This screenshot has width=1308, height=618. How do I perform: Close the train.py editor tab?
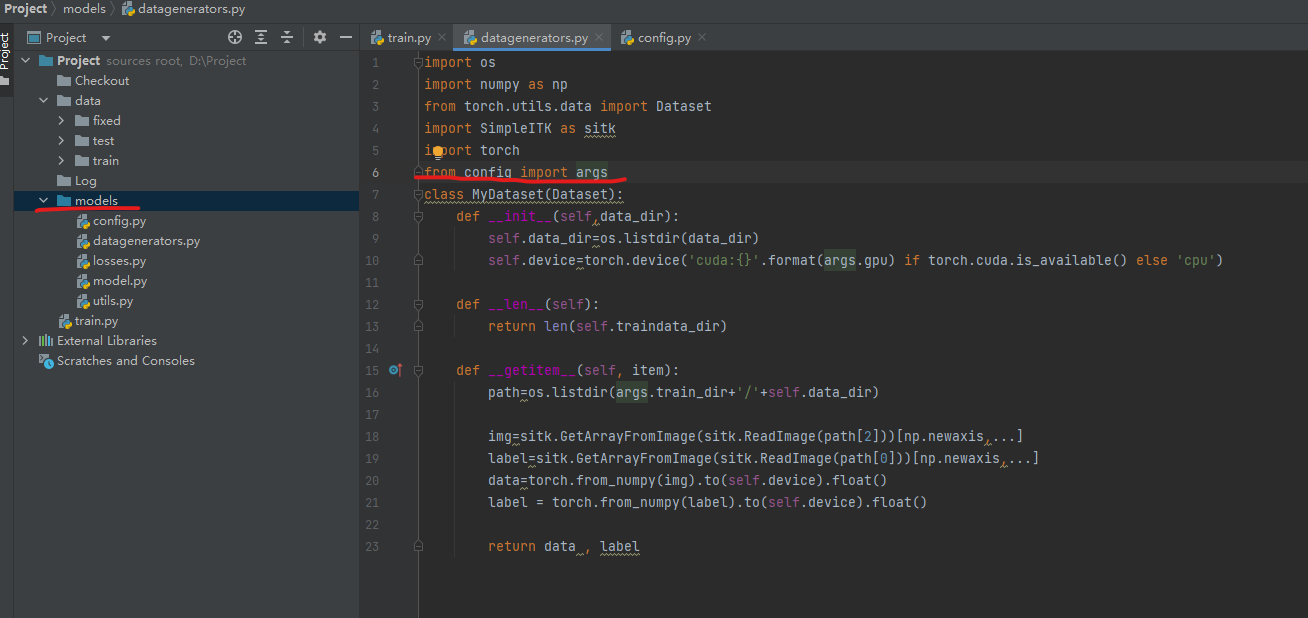441,37
